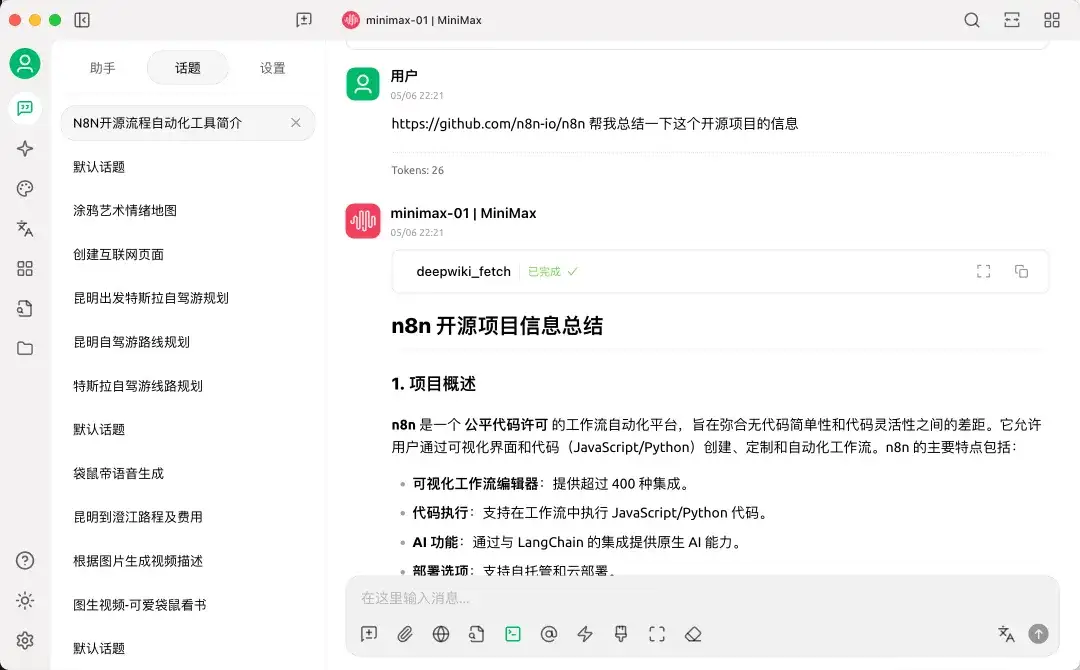1080x670 pixels.
Task: Click new topic icon in input toolbar
Action: (369, 634)
